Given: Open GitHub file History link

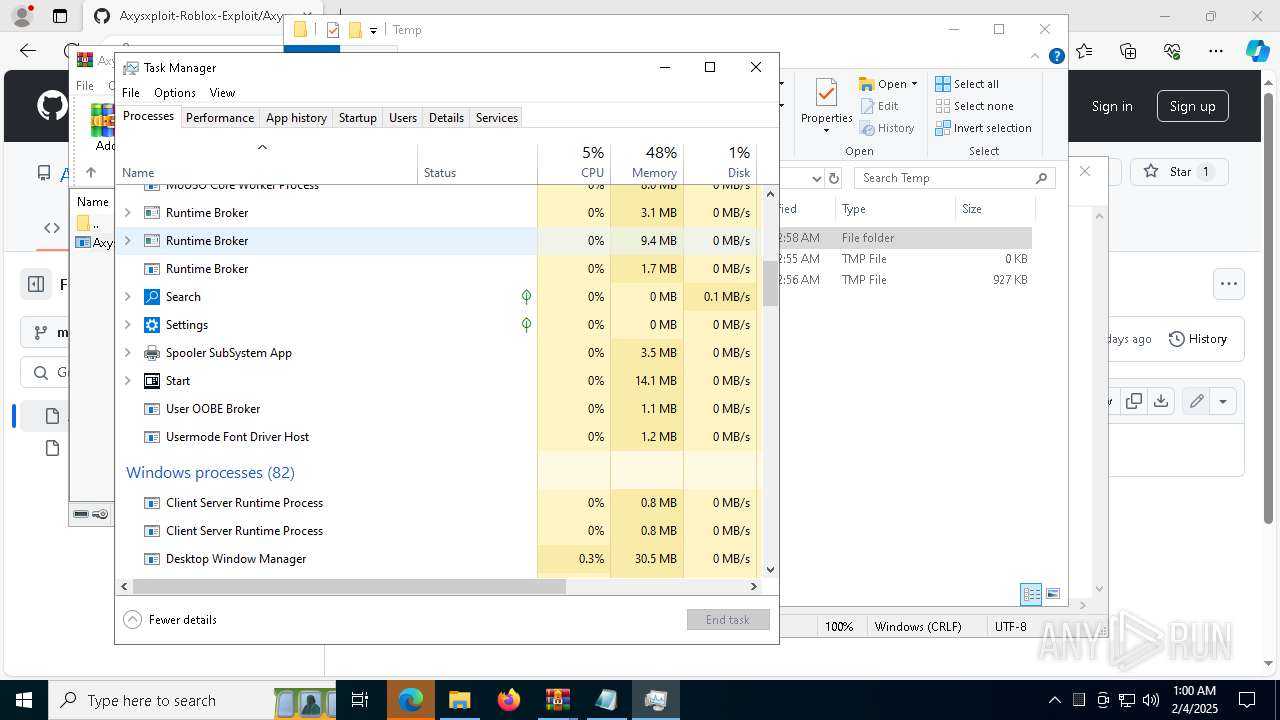Looking at the screenshot, I should point(1198,339).
